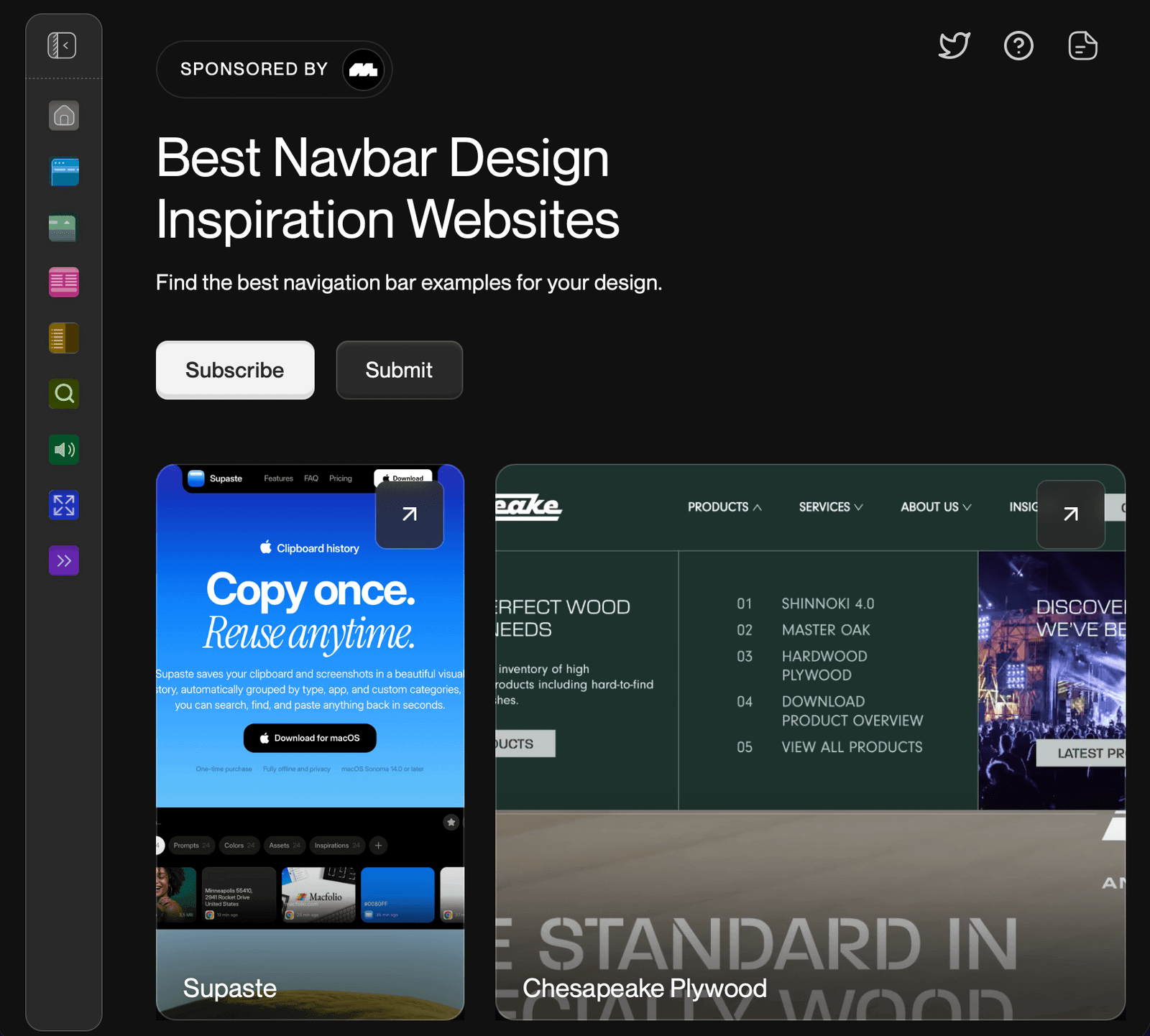The width and height of the screenshot is (1150, 1036).
Task: Click 'SHINNOKI 4.0' in the Chesapeake preview
Action: click(x=828, y=604)
